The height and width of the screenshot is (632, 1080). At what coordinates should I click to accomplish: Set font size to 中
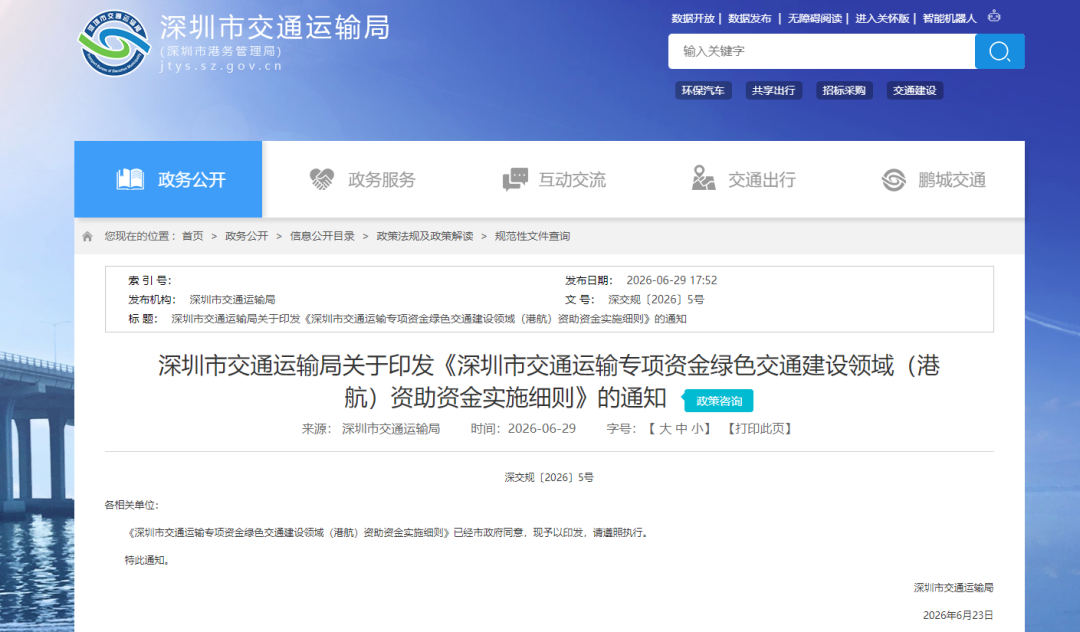(x=681, y=429)
